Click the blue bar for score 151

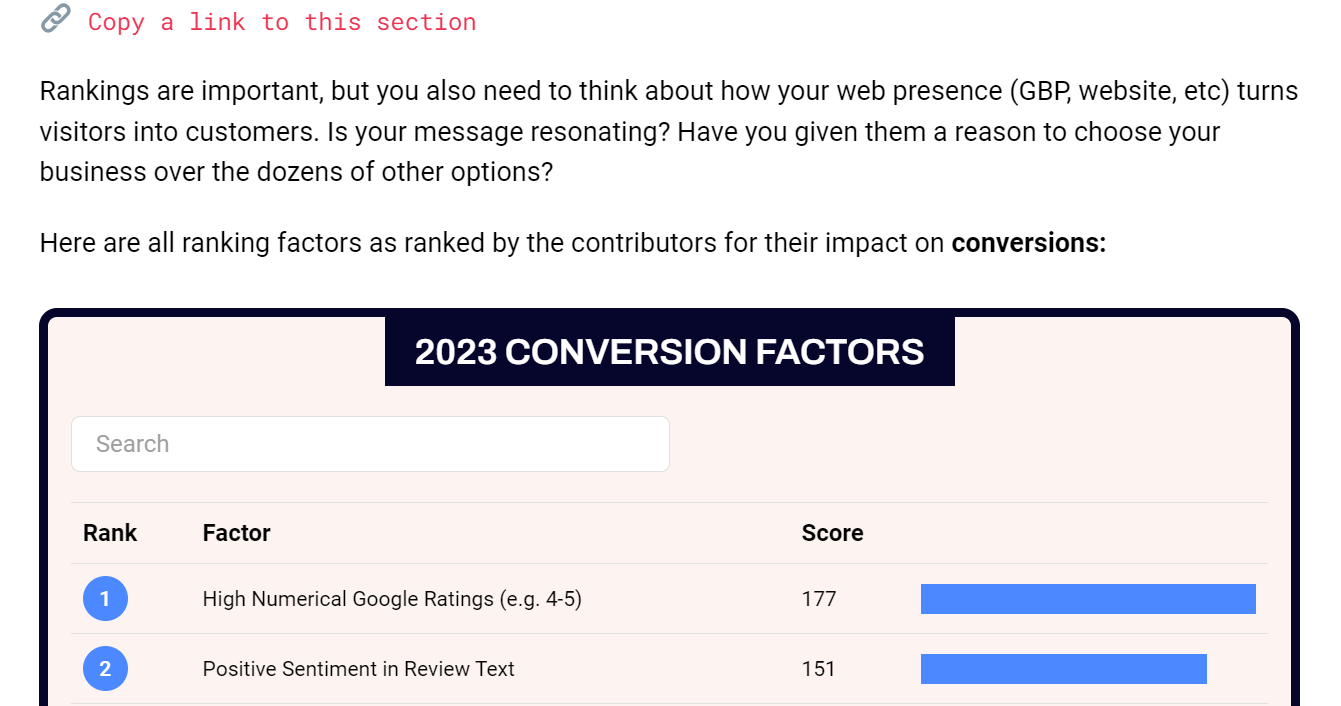click(x=1063, y=669)
